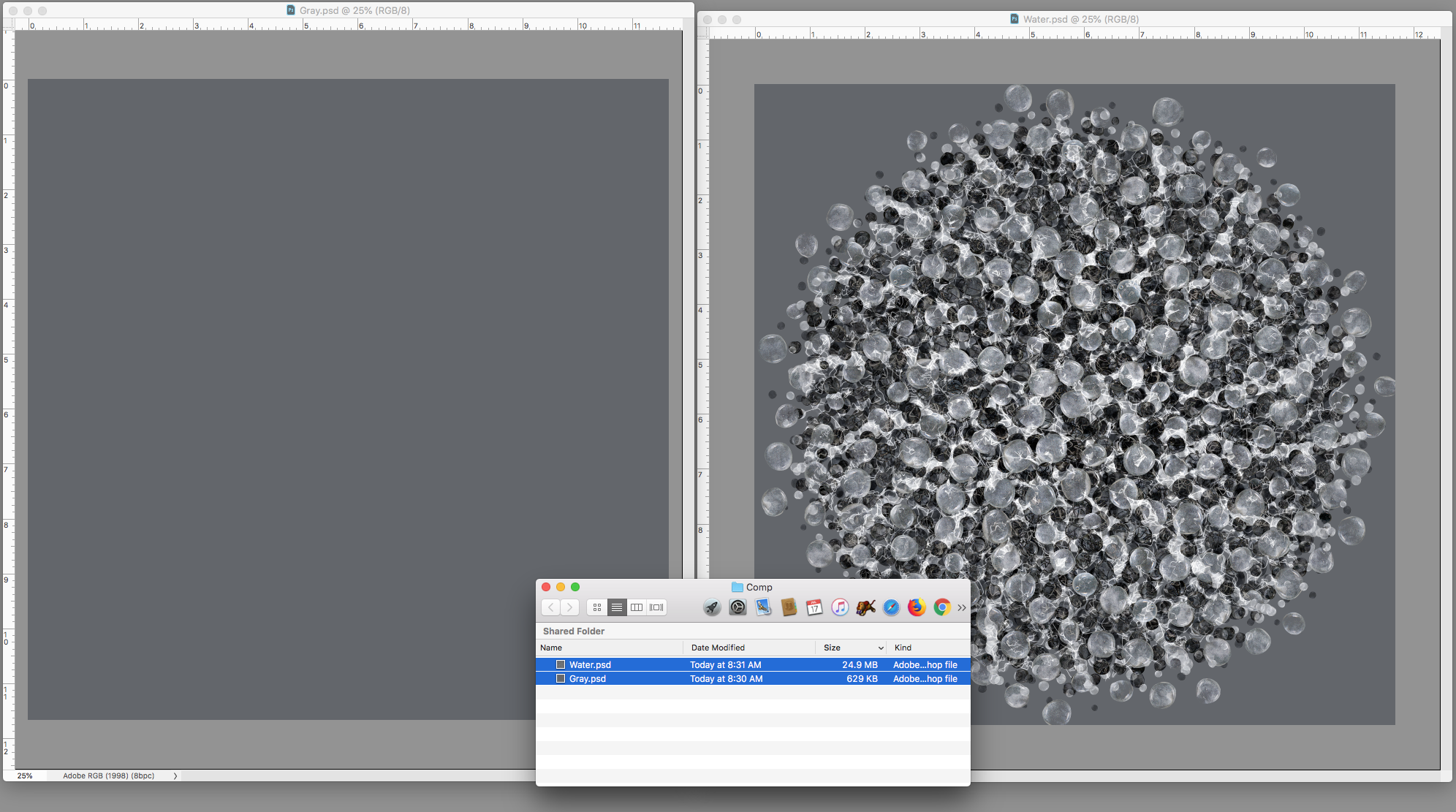Click the 25% zoom field

coord(25,775)
